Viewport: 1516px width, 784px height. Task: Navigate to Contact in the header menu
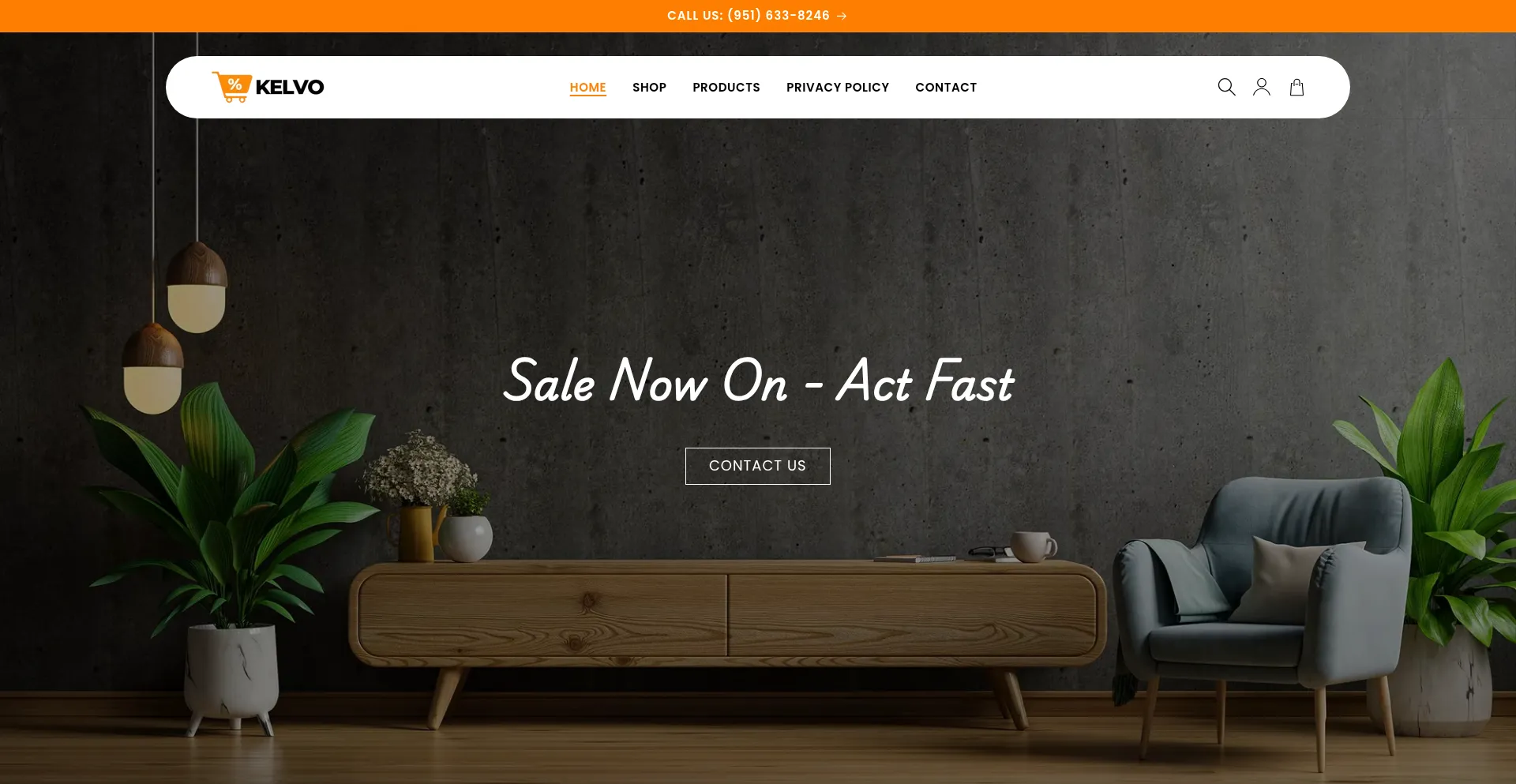(946, 88)
